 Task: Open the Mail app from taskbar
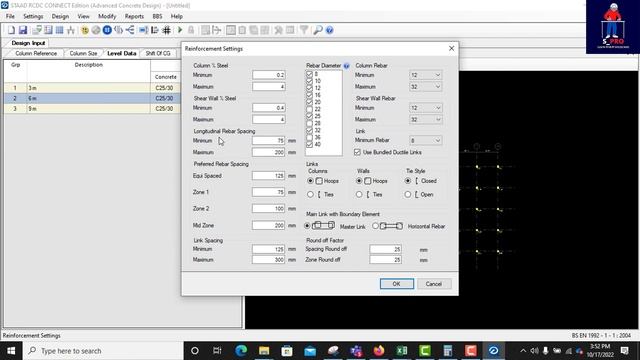(x=310, y=351)
